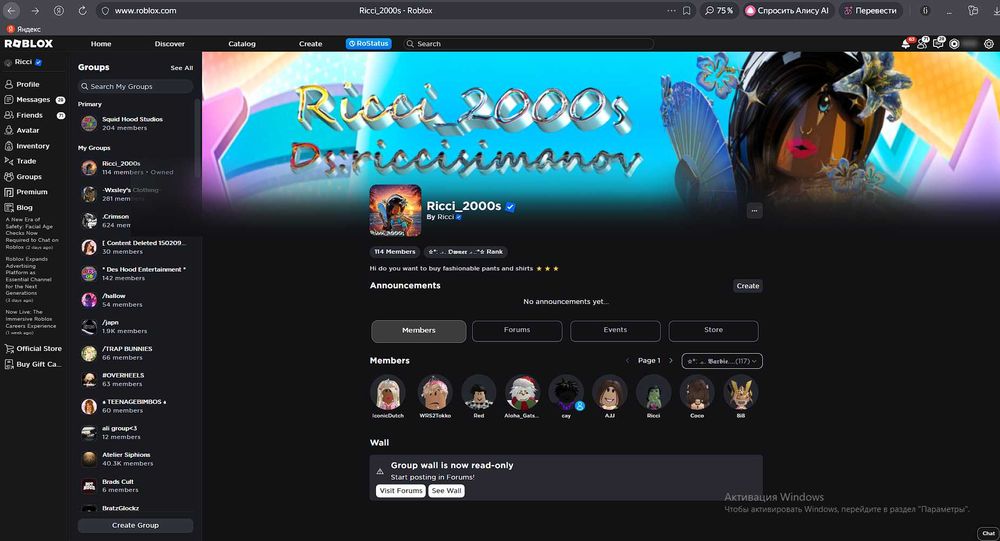
Task: Open the 75% zoom control in browser
Action: click(x=719, y=11)
